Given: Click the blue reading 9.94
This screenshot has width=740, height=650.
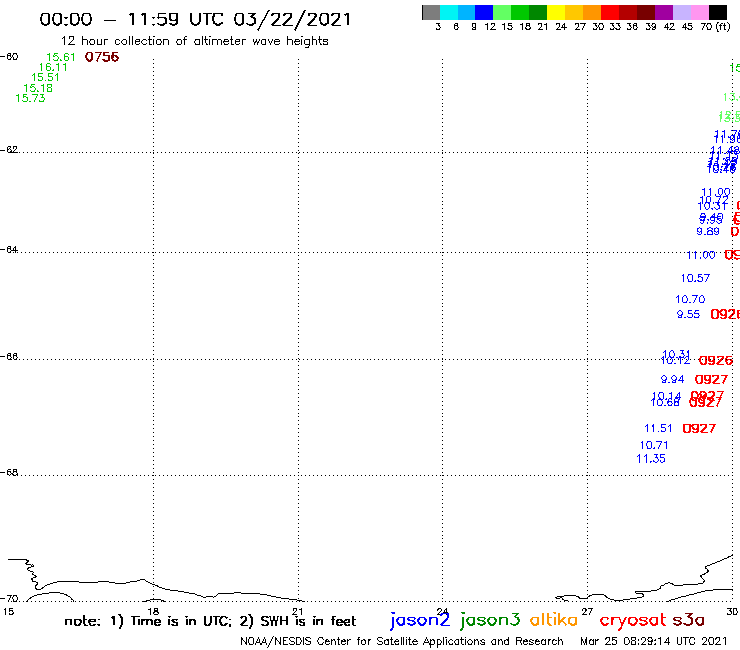Looking at the screenshot, I should 673,379.
